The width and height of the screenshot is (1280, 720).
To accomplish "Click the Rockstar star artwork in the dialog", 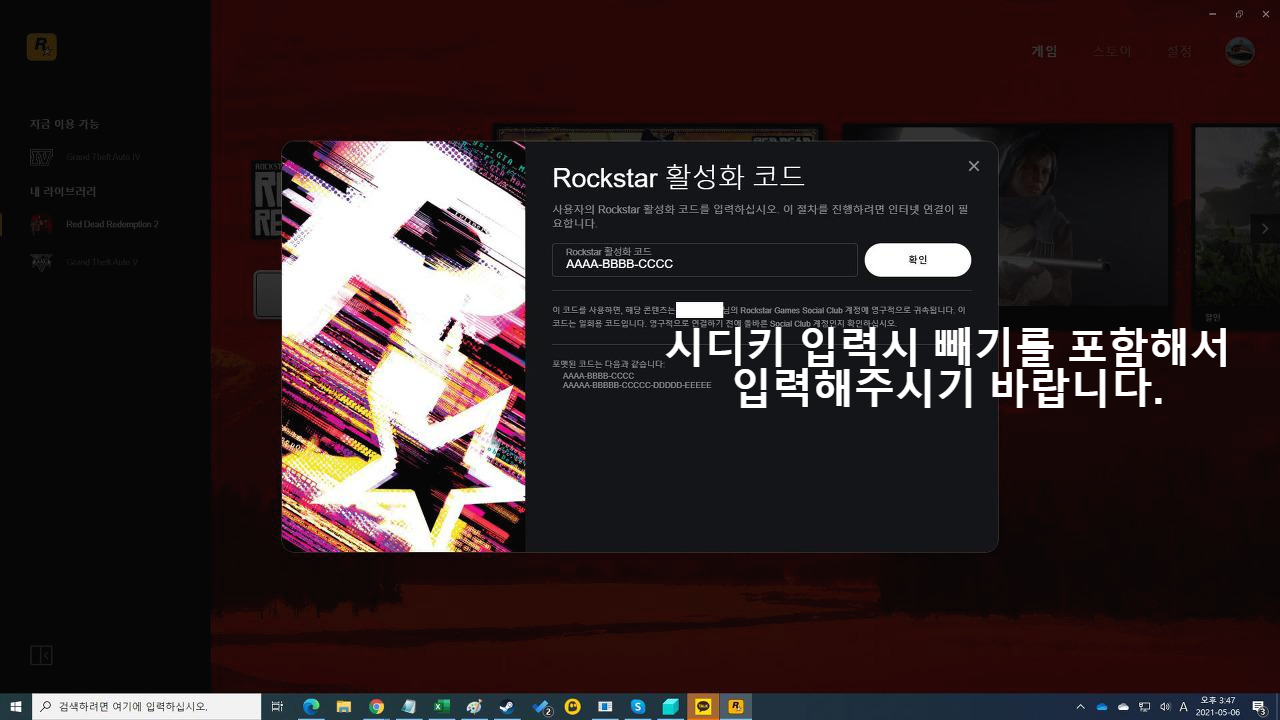I will pos(404,347).
